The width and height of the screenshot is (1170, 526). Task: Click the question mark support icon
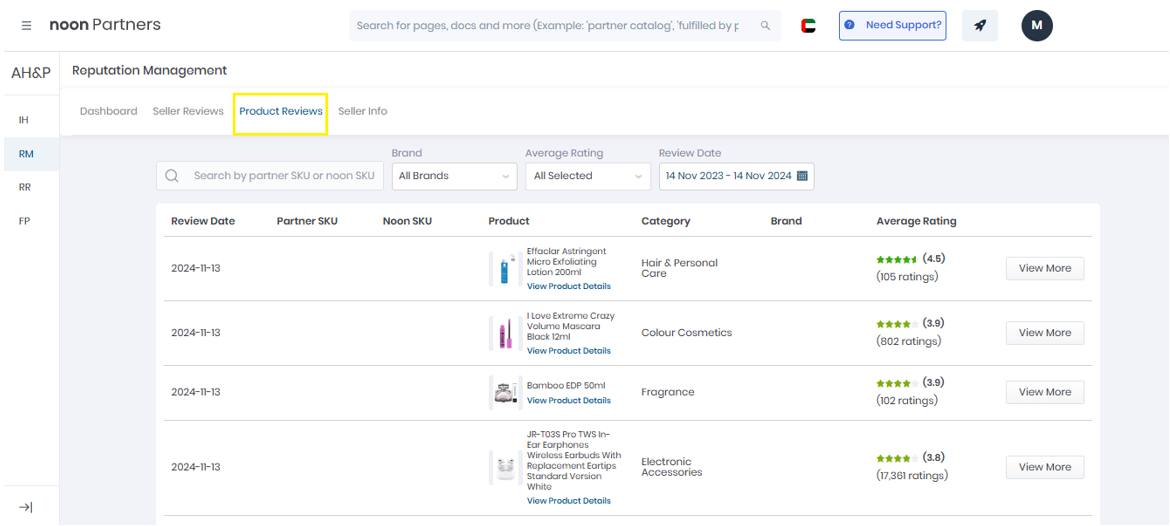pyautogui.click(x=849, y=25)
